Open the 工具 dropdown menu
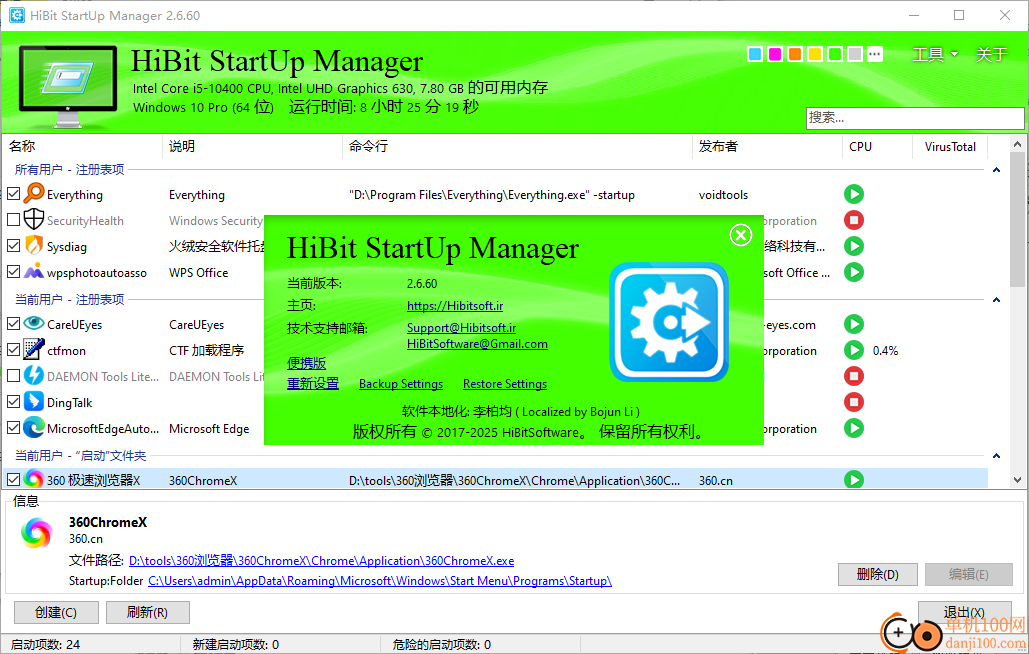The height and width of the screenshot is (654, 1029). pos(934,54)
